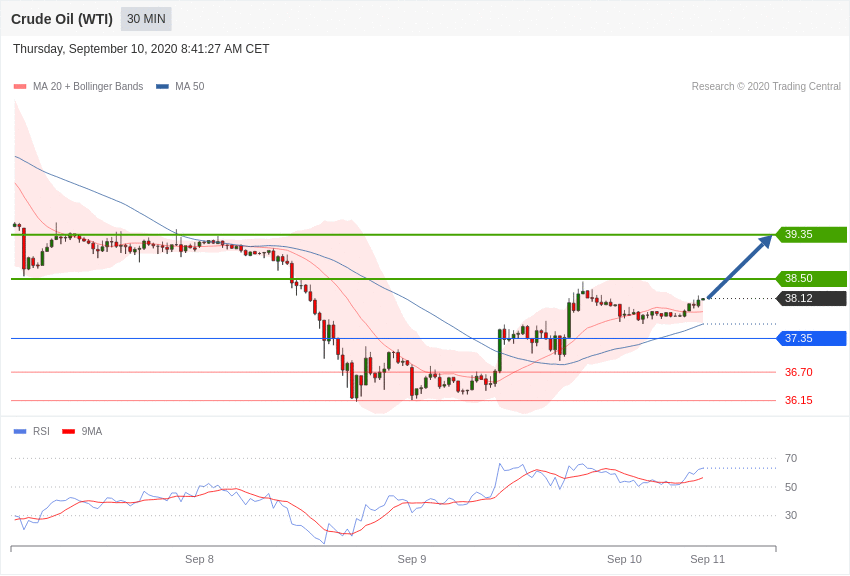The height and width of the screenshot is (576, 850).
Task: Click the 36.70 support price label
Action: [799, 372]
